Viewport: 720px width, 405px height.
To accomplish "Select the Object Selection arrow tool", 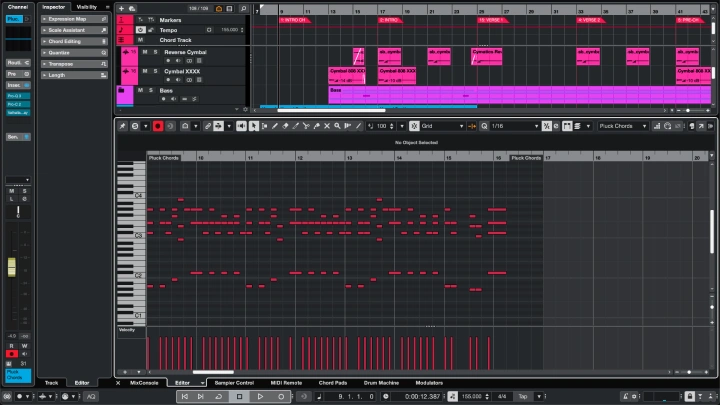I will (253, 126).
